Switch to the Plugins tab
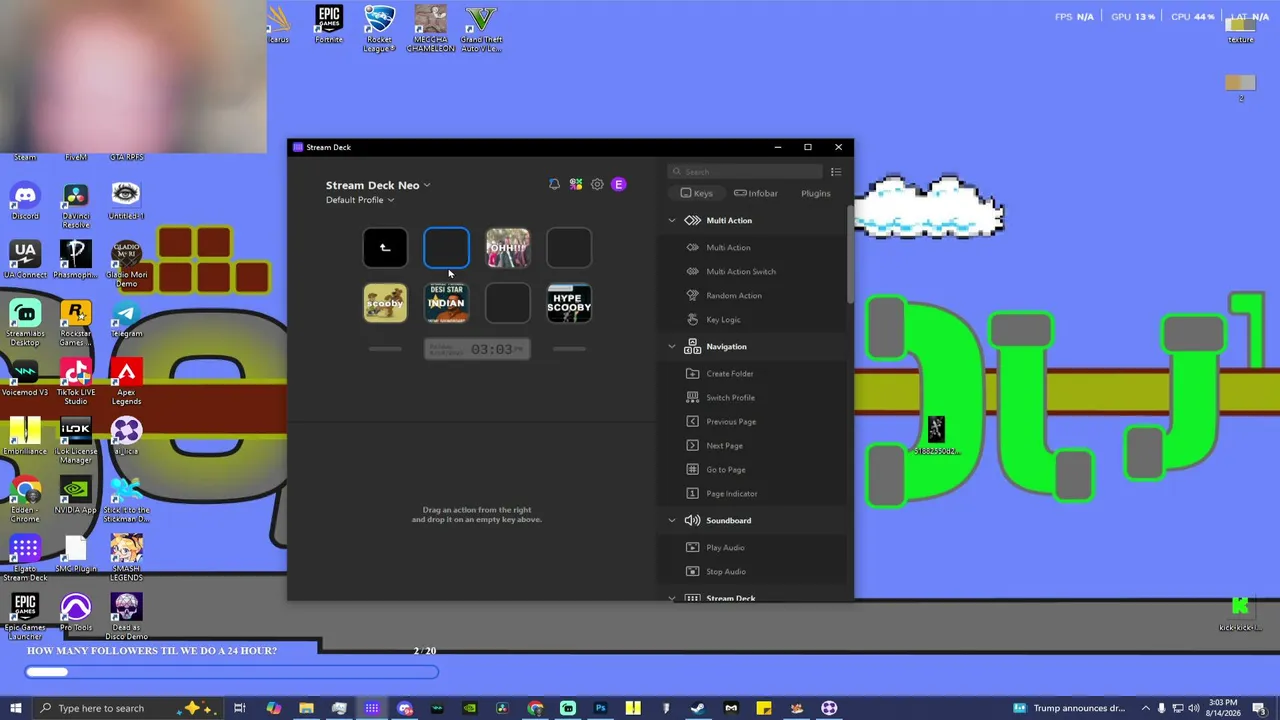Viewport: 1280px width, 720px height. pyautogui.click(x=816, y=193)
